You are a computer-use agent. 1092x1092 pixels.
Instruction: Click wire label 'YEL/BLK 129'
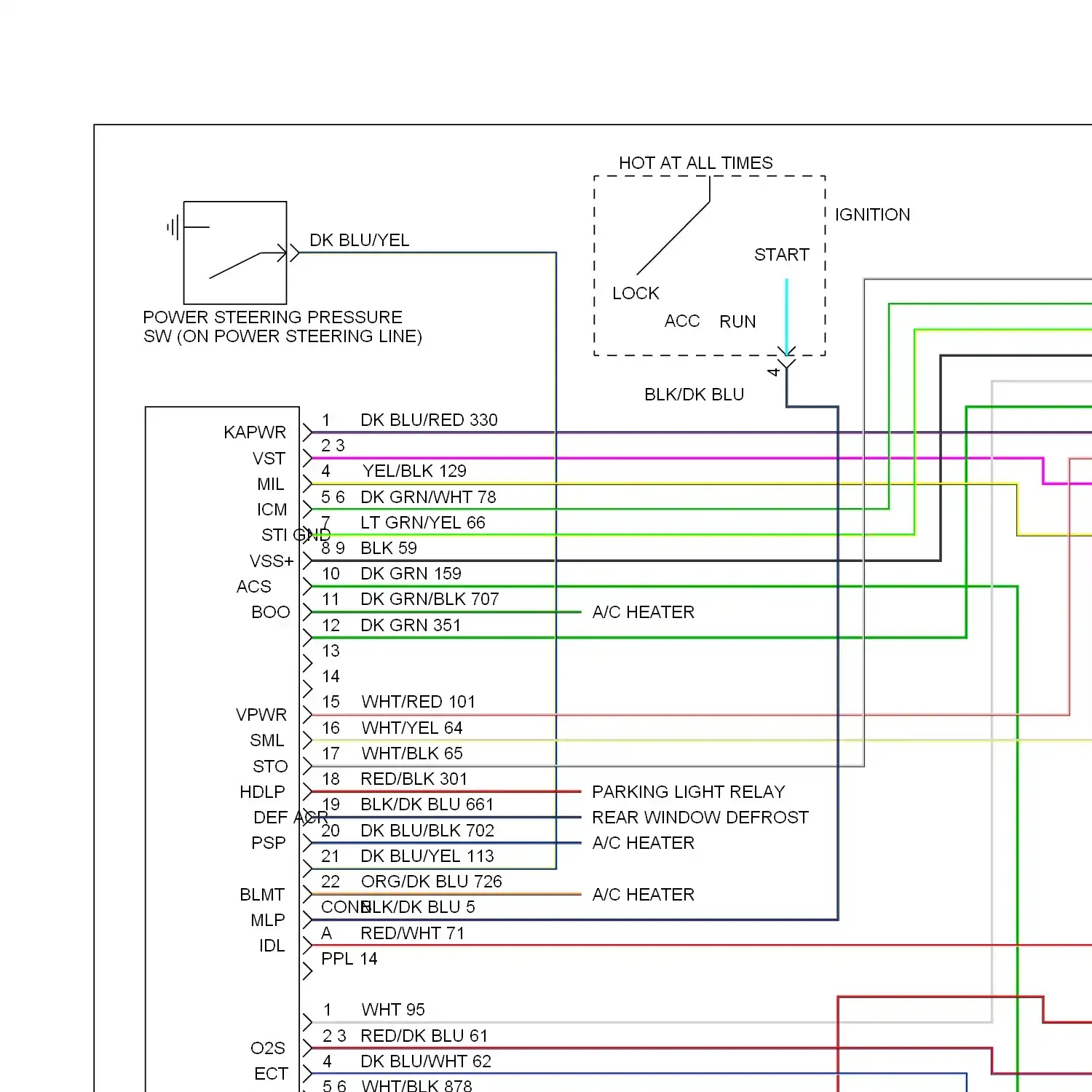click(414, 471)
